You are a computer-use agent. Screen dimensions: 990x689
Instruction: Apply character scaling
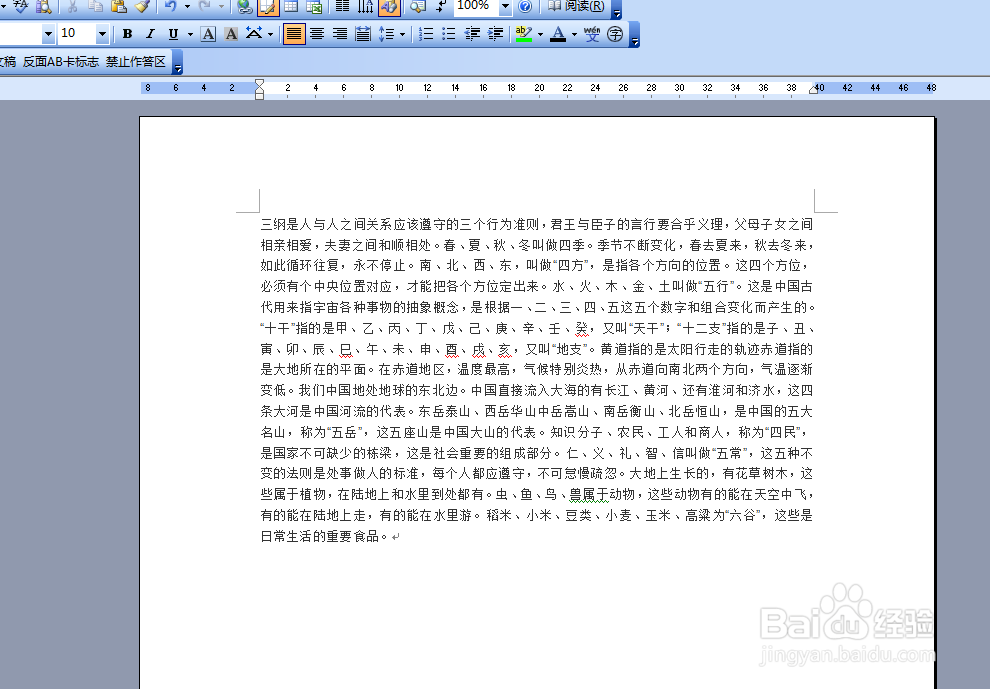pyautogui.click(x=254, y=34)
